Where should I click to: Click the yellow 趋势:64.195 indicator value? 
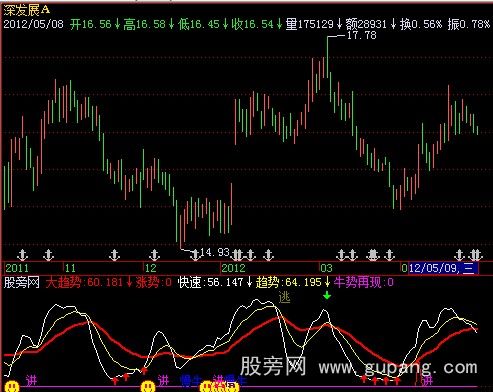(x=289, y=283)
